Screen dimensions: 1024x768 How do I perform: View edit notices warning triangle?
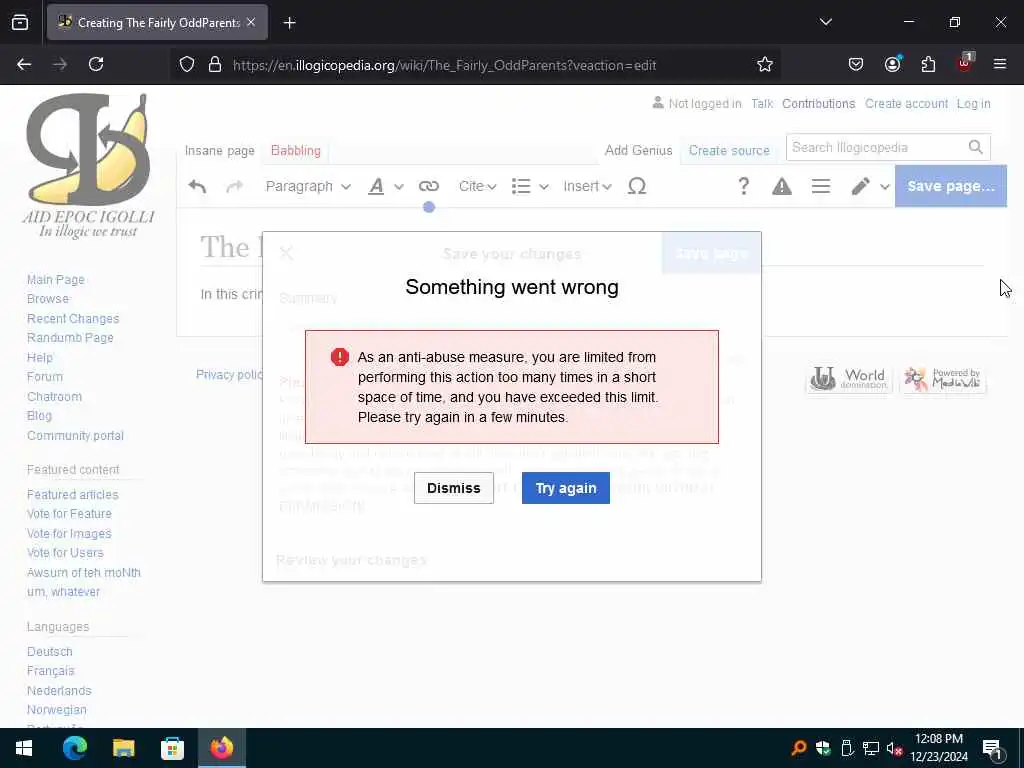782,187
